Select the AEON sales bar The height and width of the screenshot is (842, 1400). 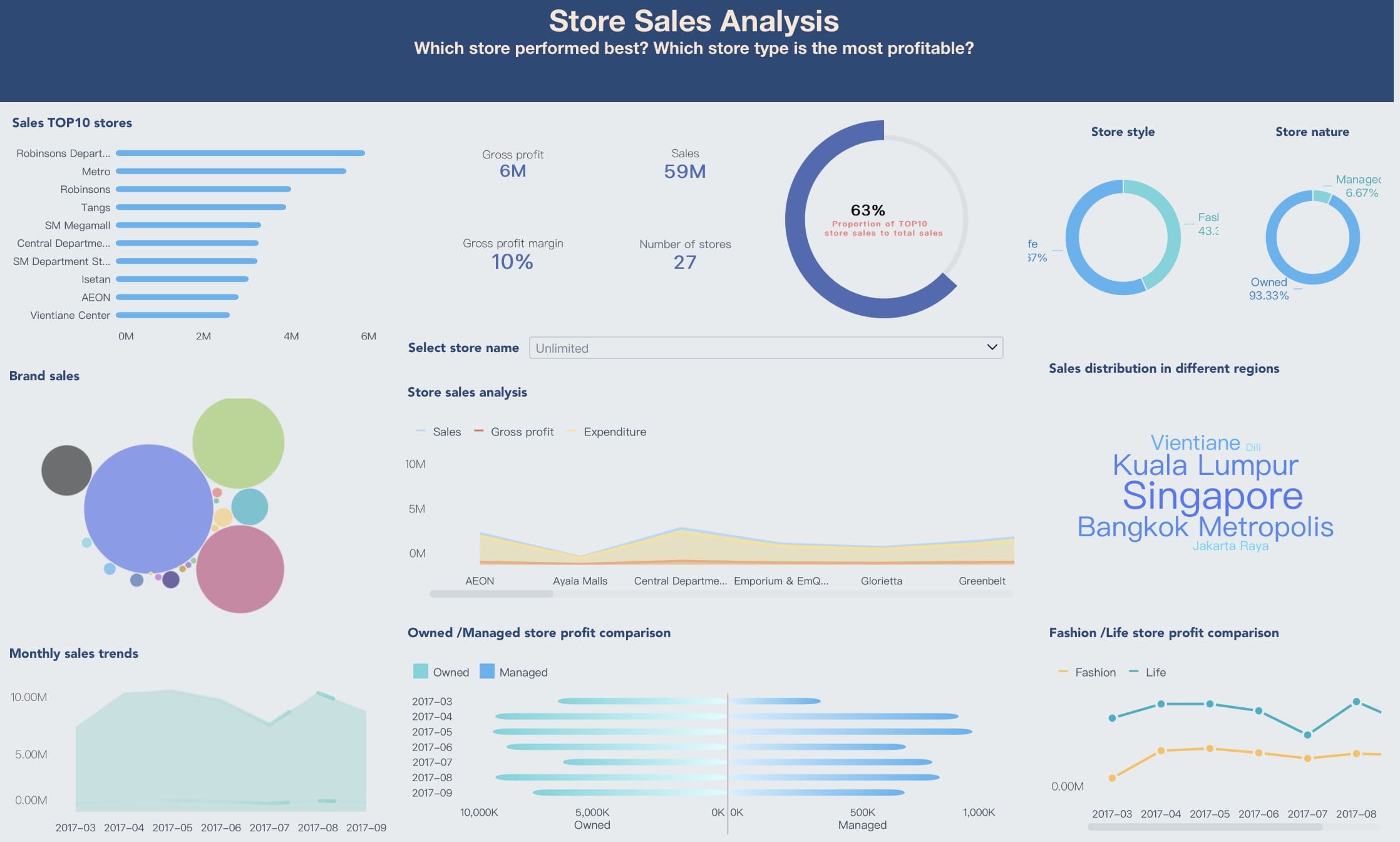(177, 297)
